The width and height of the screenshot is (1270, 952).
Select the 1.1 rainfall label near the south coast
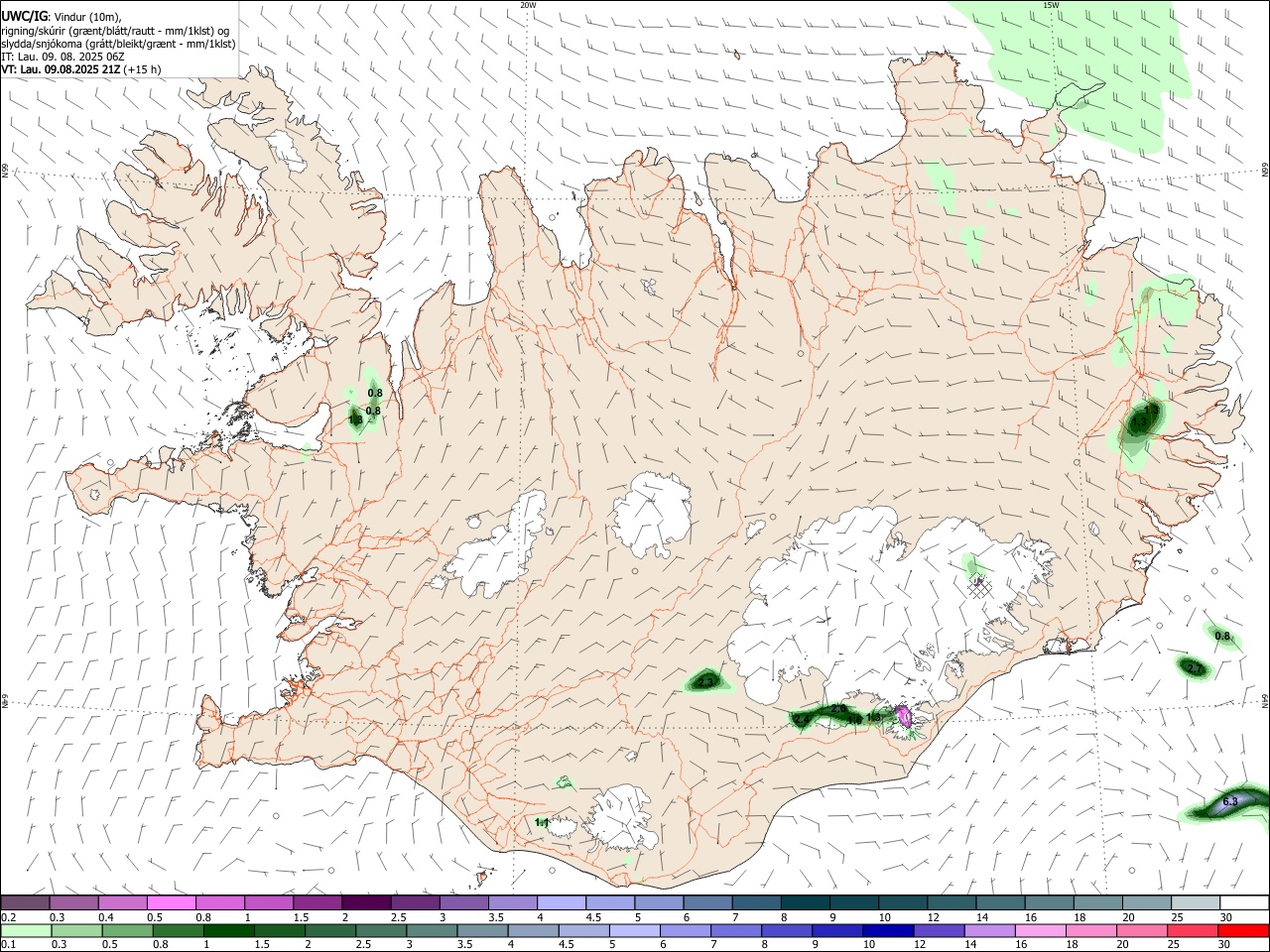click(x=542, y=823)
